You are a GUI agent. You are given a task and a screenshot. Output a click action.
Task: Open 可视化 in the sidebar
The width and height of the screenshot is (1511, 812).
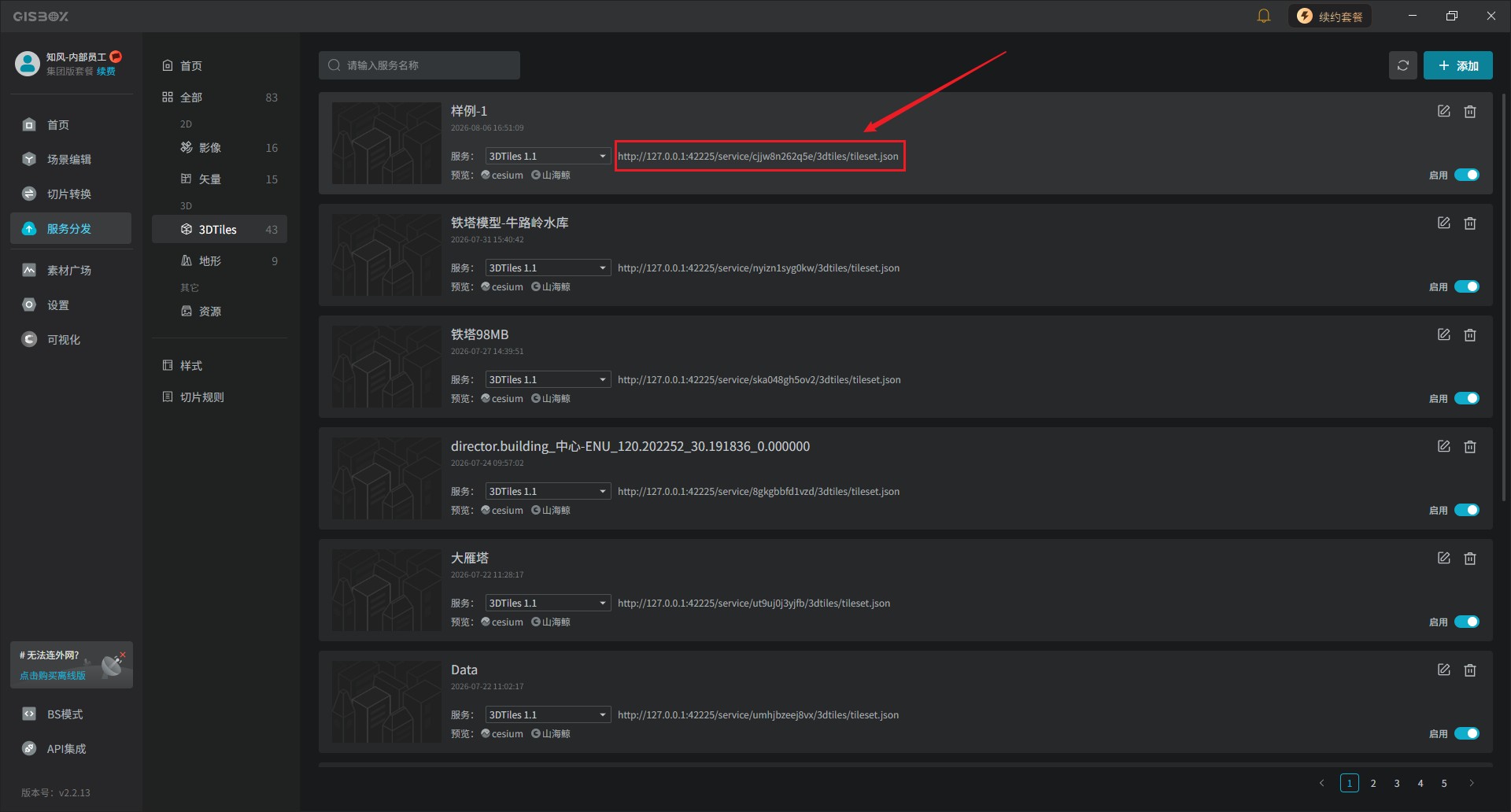click(x=71, y=340)
